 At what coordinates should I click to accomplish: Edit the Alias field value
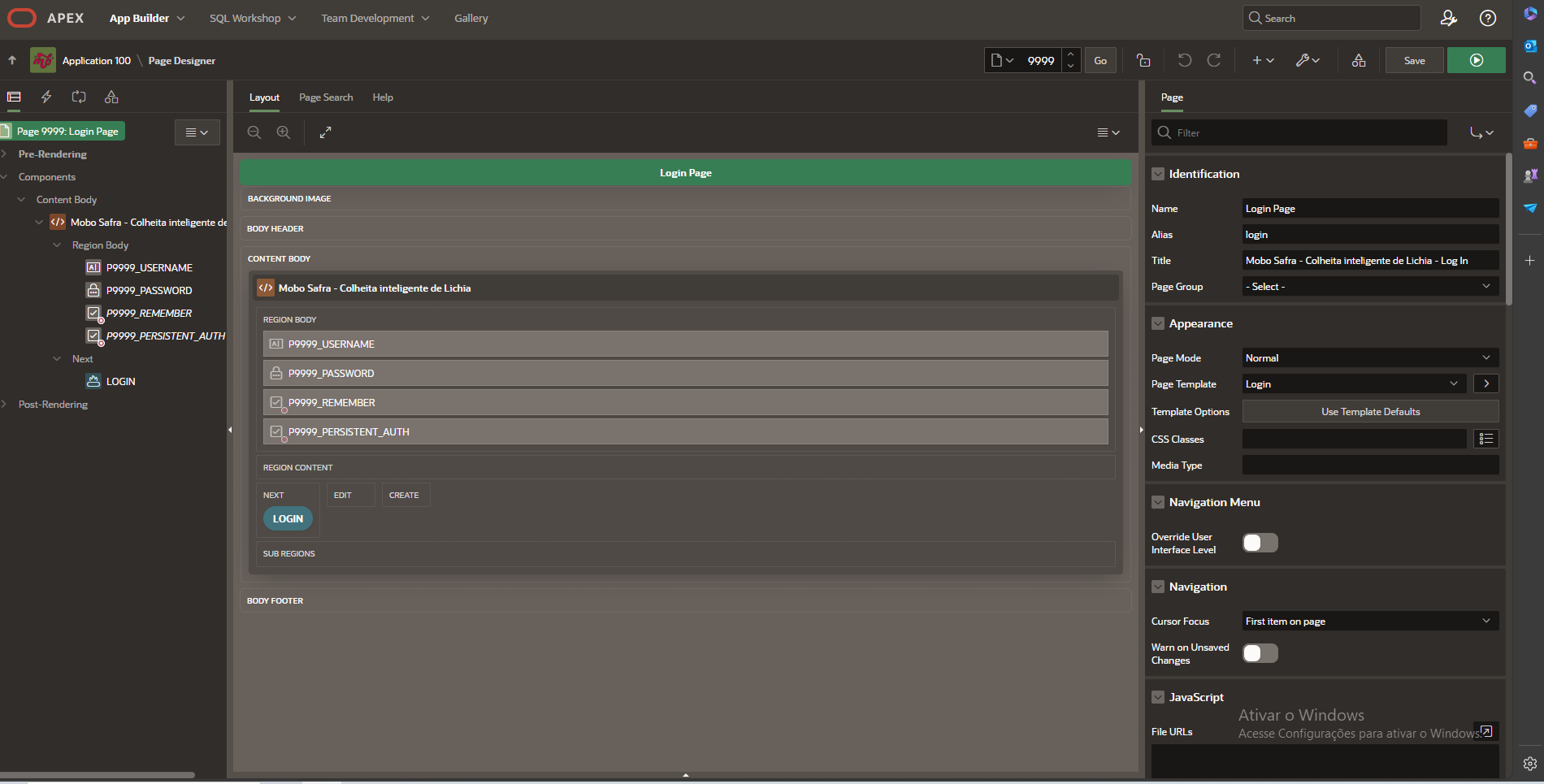pos(1370,234)
